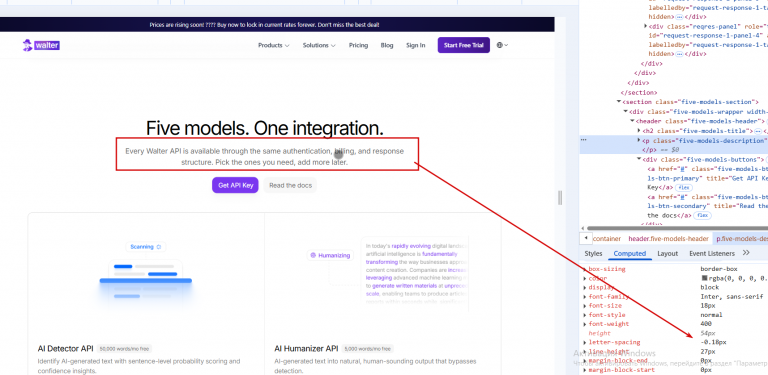This screenshot has width=768, height=375.
Task: Expand the h2 five-models-title node
Action: pos(639,130)
